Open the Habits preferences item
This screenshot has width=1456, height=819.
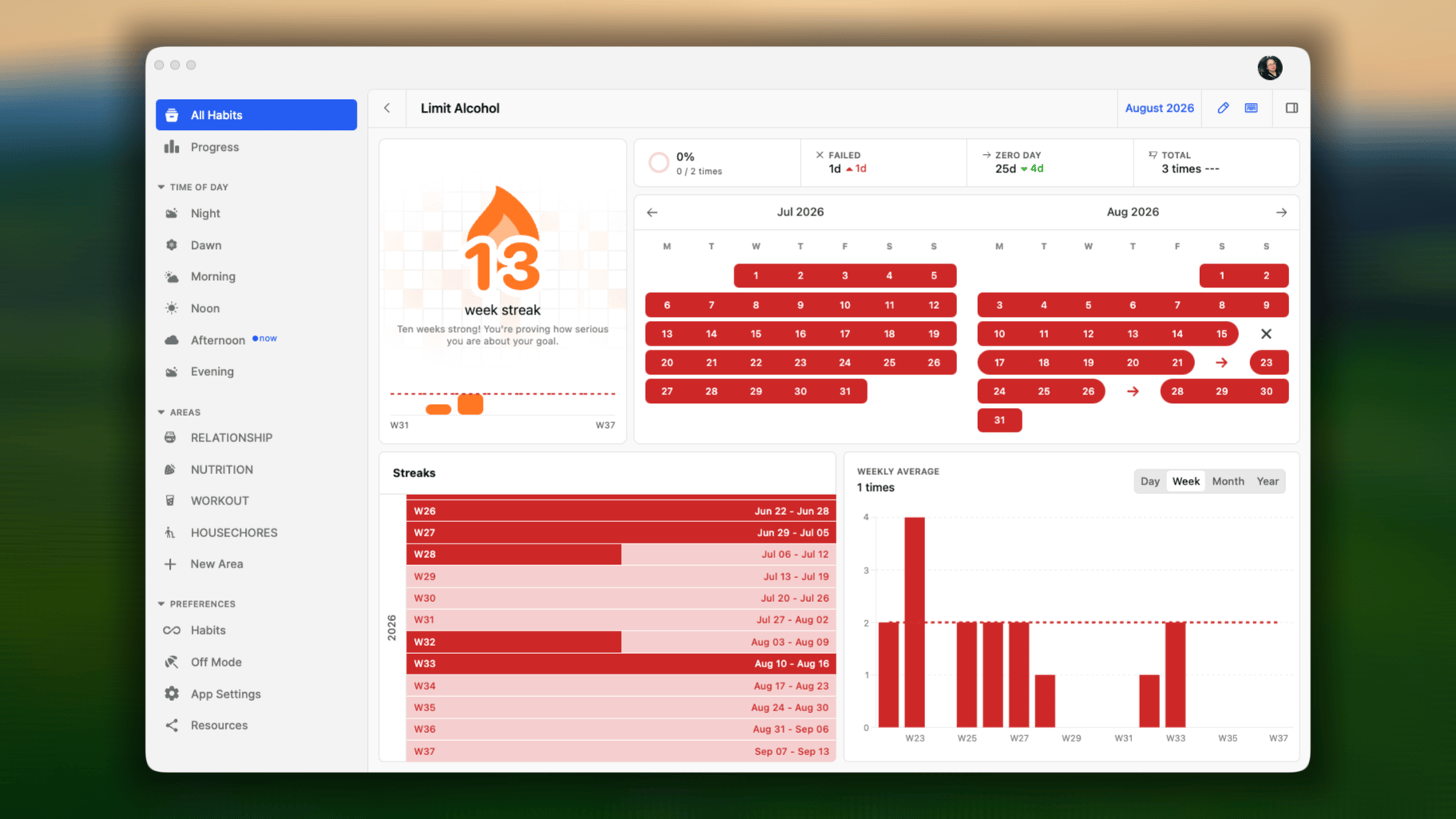coord(256,630)
